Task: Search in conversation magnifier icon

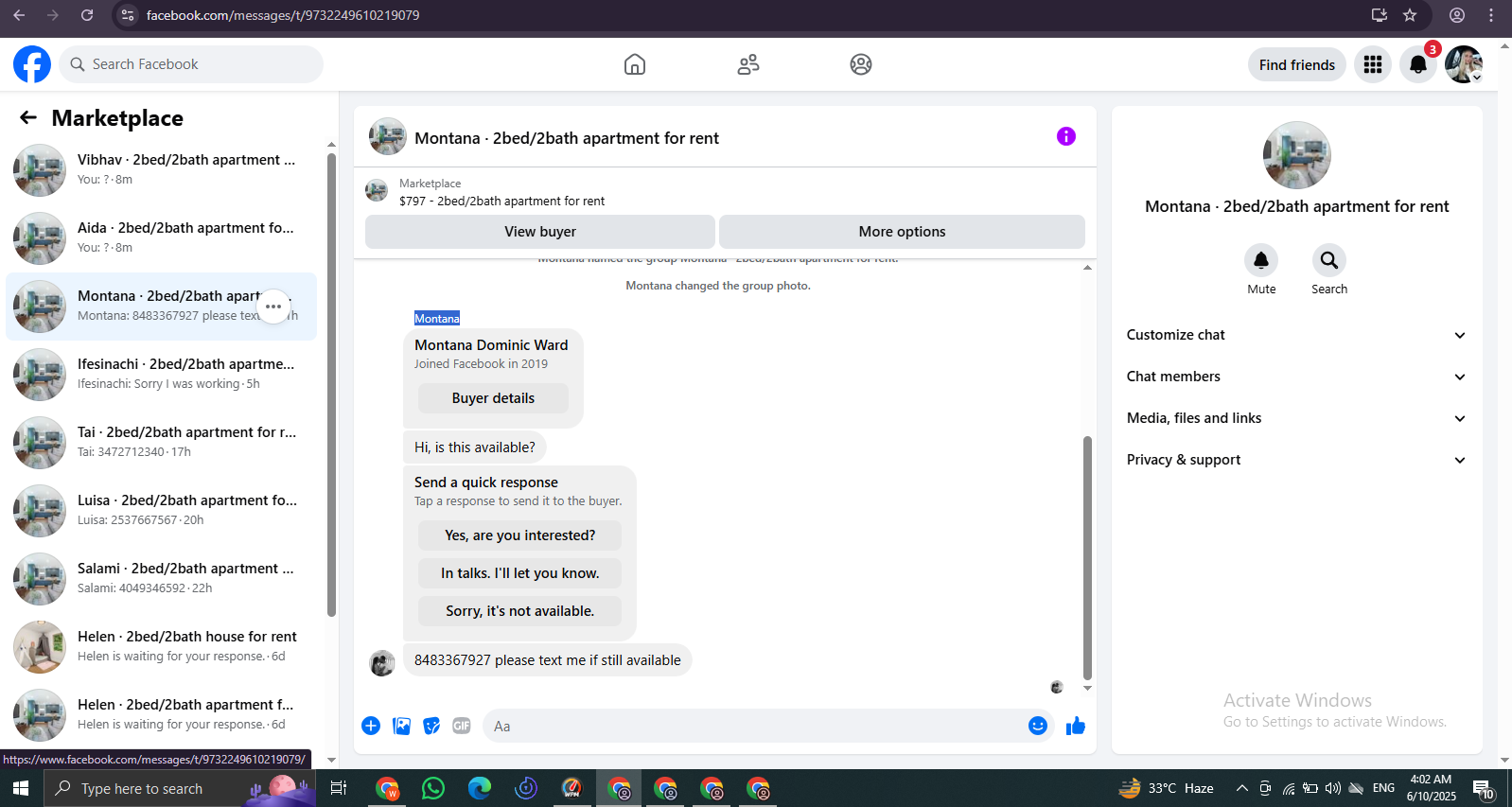Action: pos(1329,260)
